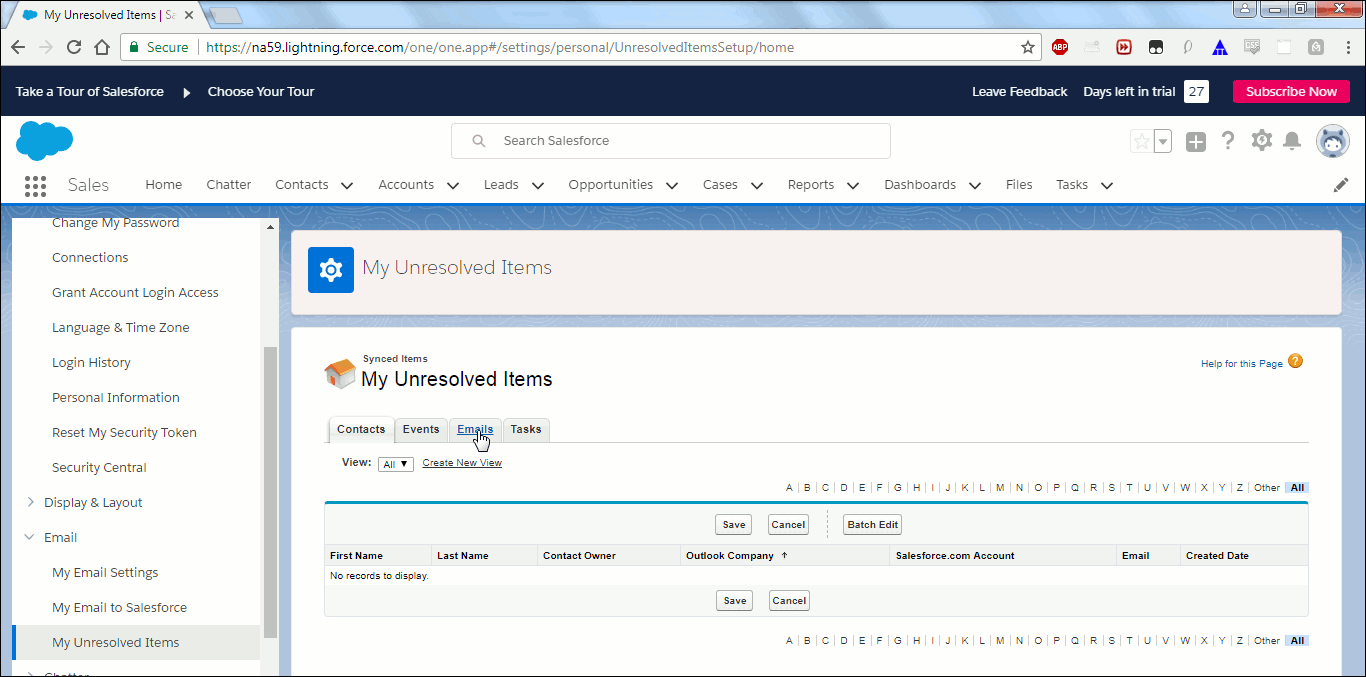This screenshot has height=677, width=1366.
Task: Click the top Cancel button
Action: [788, 525]
